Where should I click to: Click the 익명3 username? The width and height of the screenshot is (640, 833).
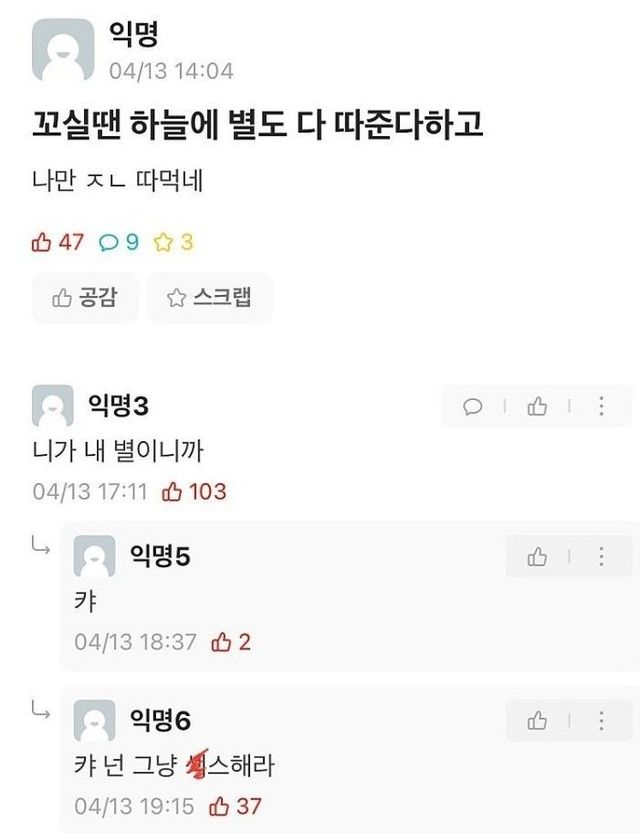[x=119, y=406]
